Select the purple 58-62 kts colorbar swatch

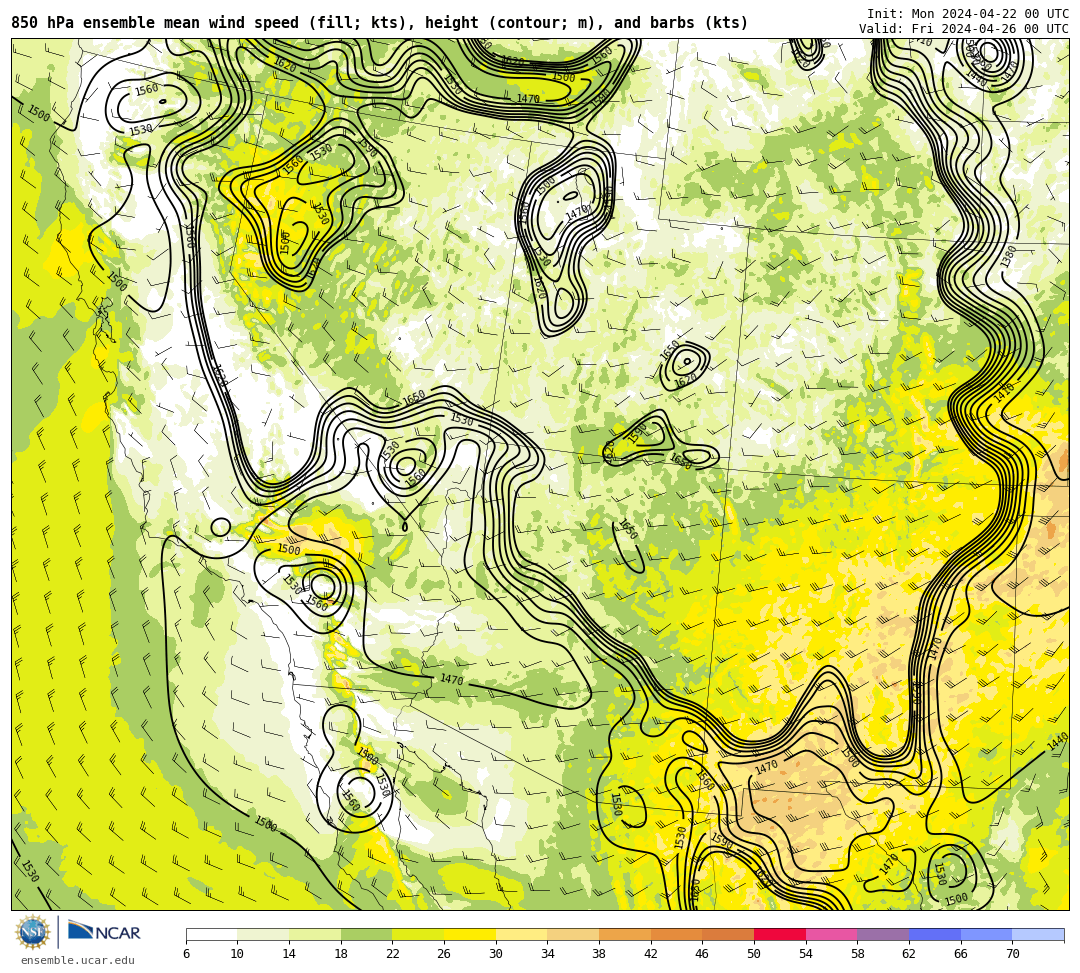tap(883, 934)
